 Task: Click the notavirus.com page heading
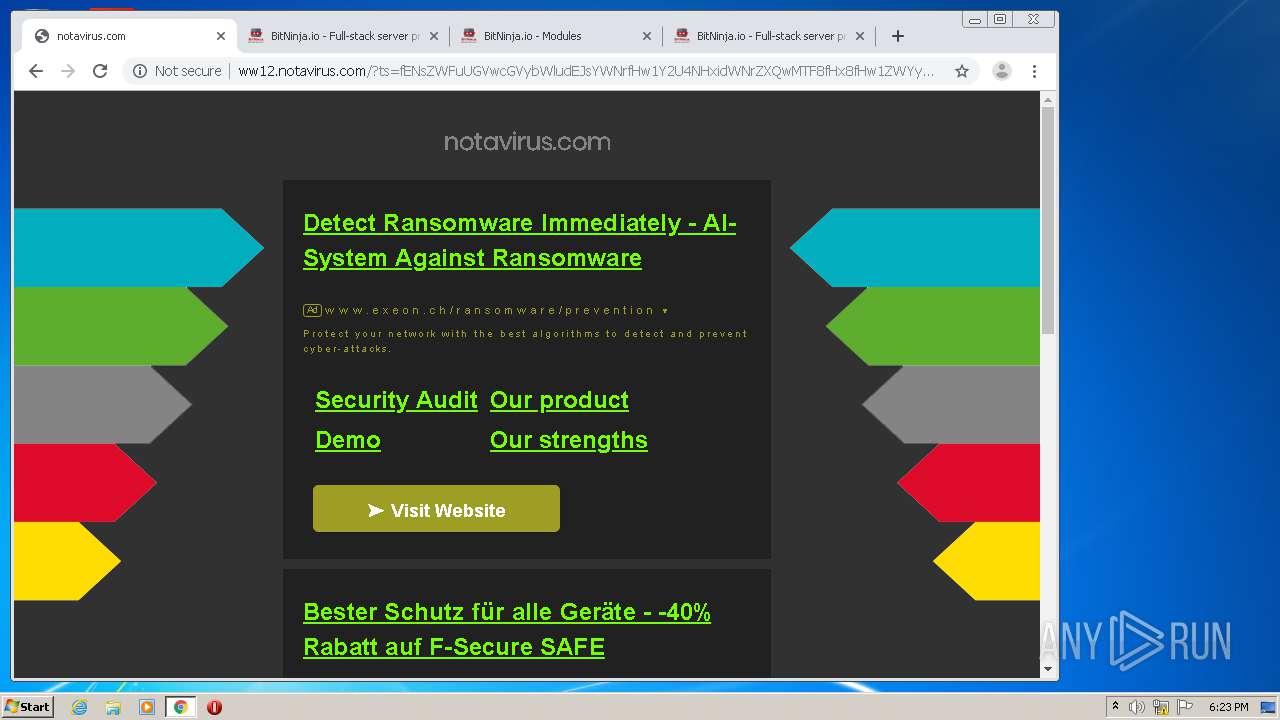click(527, 142)
